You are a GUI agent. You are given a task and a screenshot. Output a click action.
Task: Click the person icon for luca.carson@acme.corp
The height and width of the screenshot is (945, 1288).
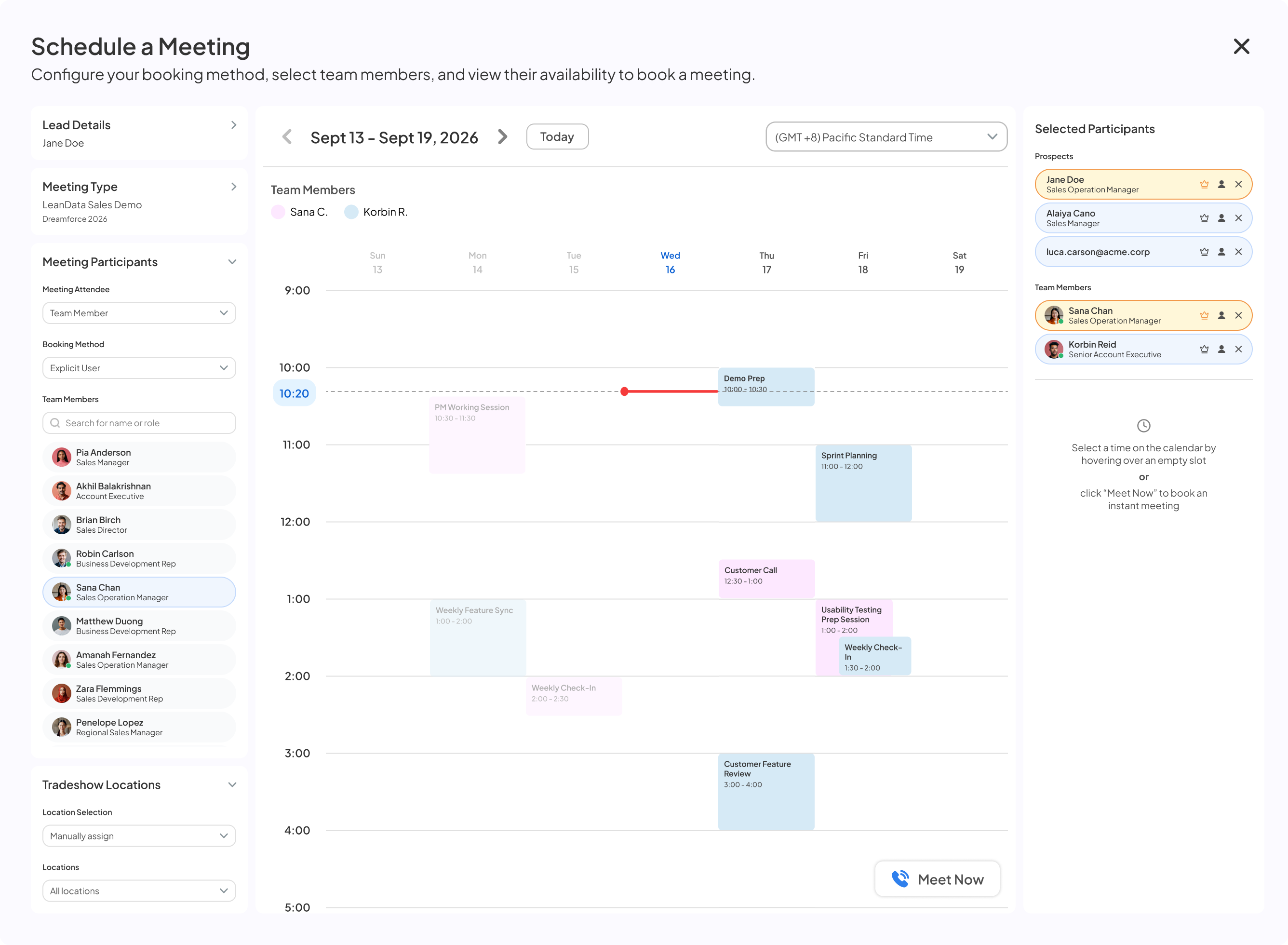1221,252
